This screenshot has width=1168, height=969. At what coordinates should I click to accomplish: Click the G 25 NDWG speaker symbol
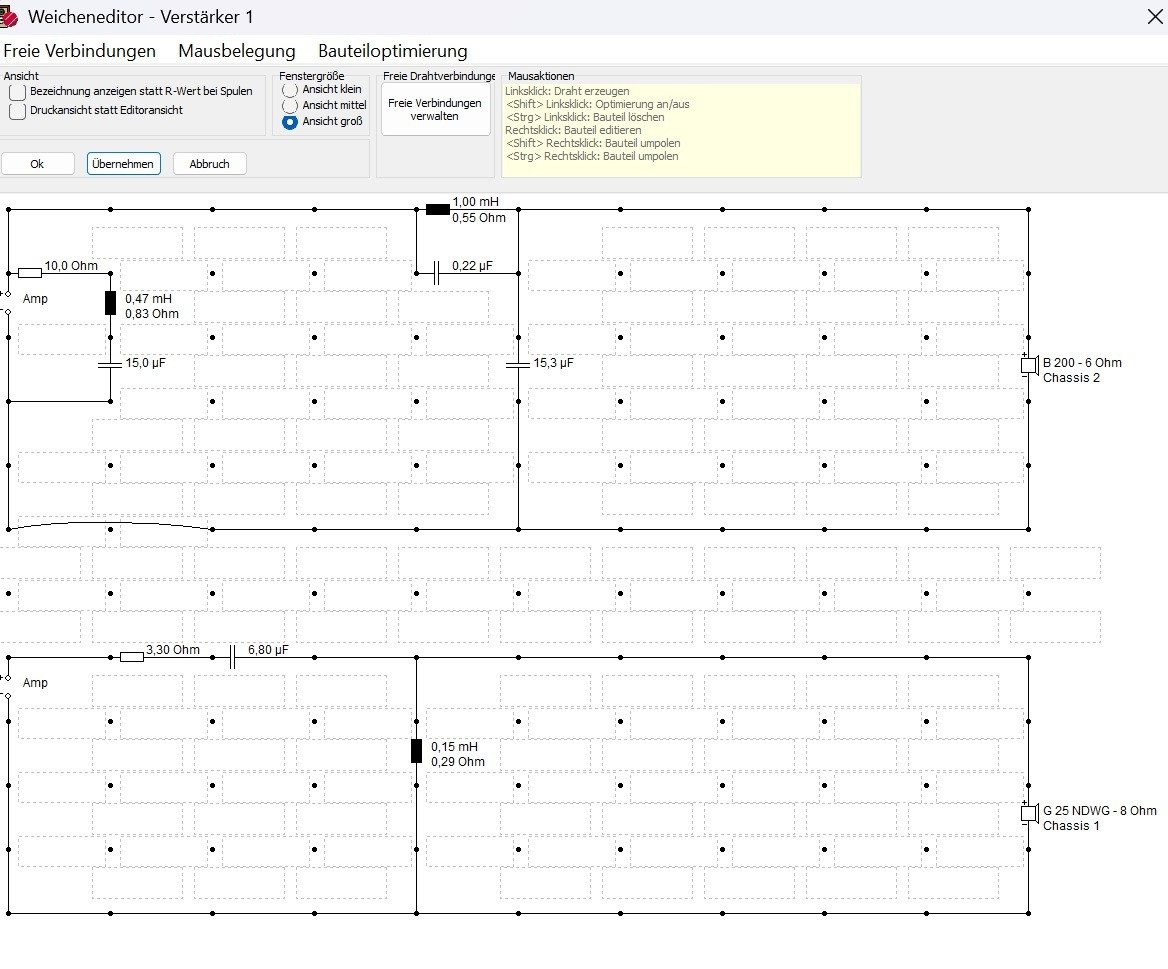pyautogui.click(x=1028, y=813)
